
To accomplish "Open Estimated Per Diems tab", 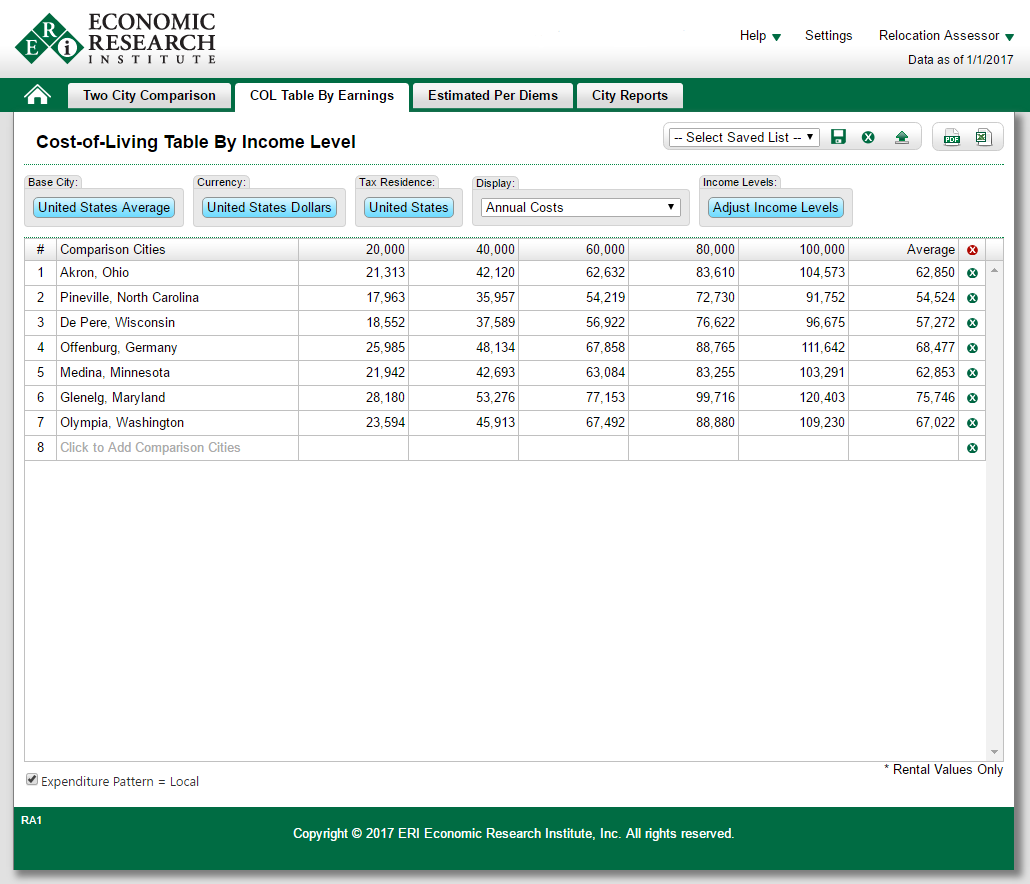I will (x=493, y=96).
